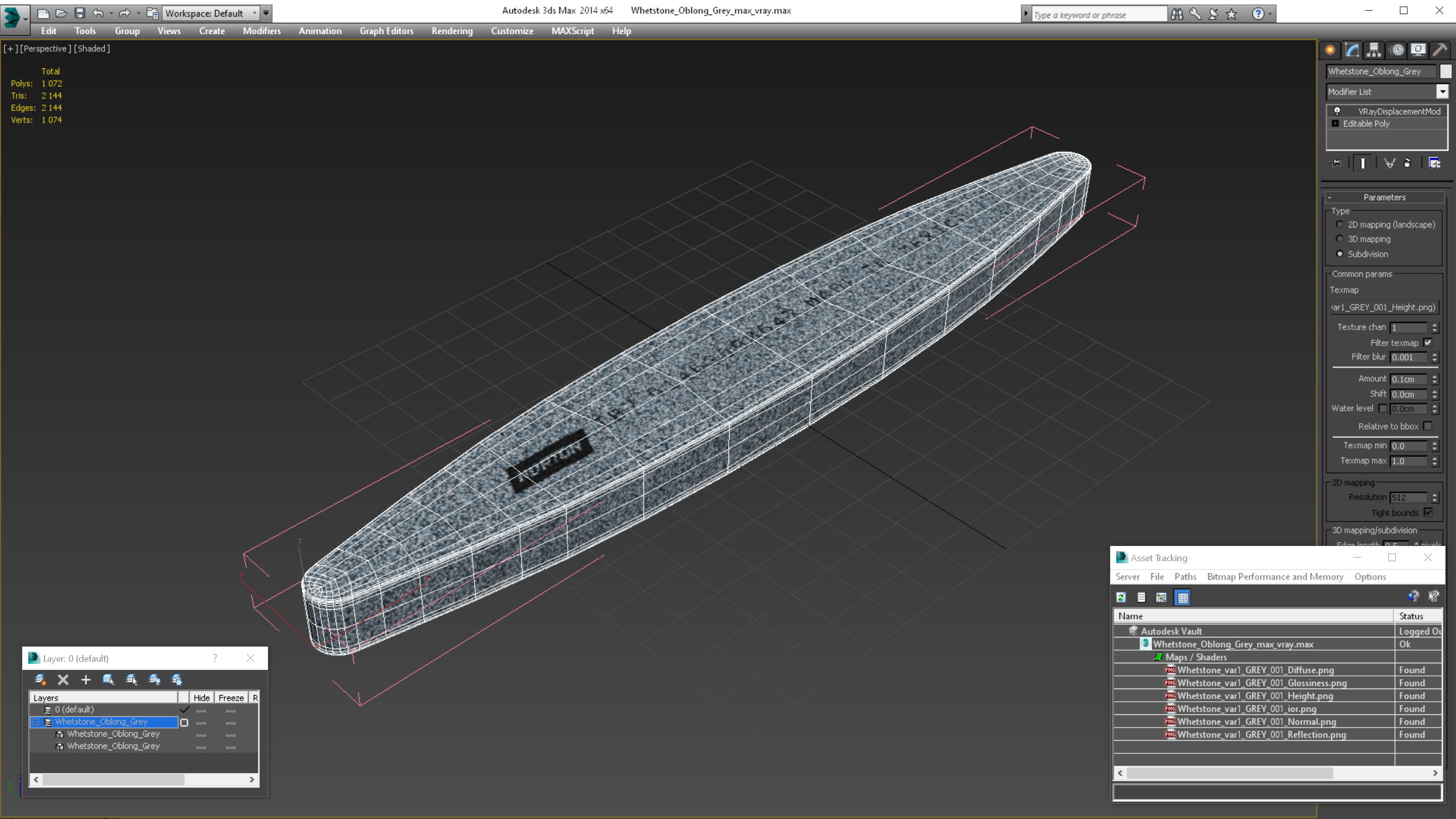The width and height of the screenshot is (1456, 819).
Task: Open the Create command panel tab
Action: (x=1330, y=51)
